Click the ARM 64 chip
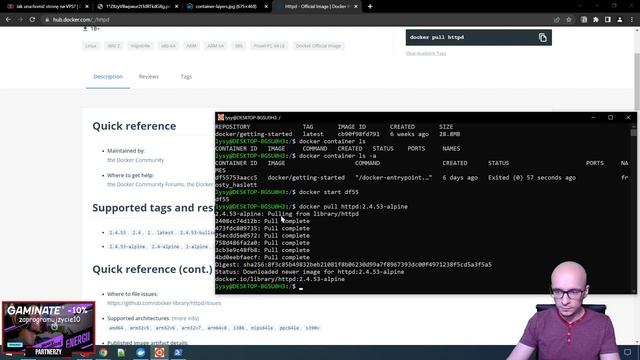The image size is (640, 360). pos(216,46)
